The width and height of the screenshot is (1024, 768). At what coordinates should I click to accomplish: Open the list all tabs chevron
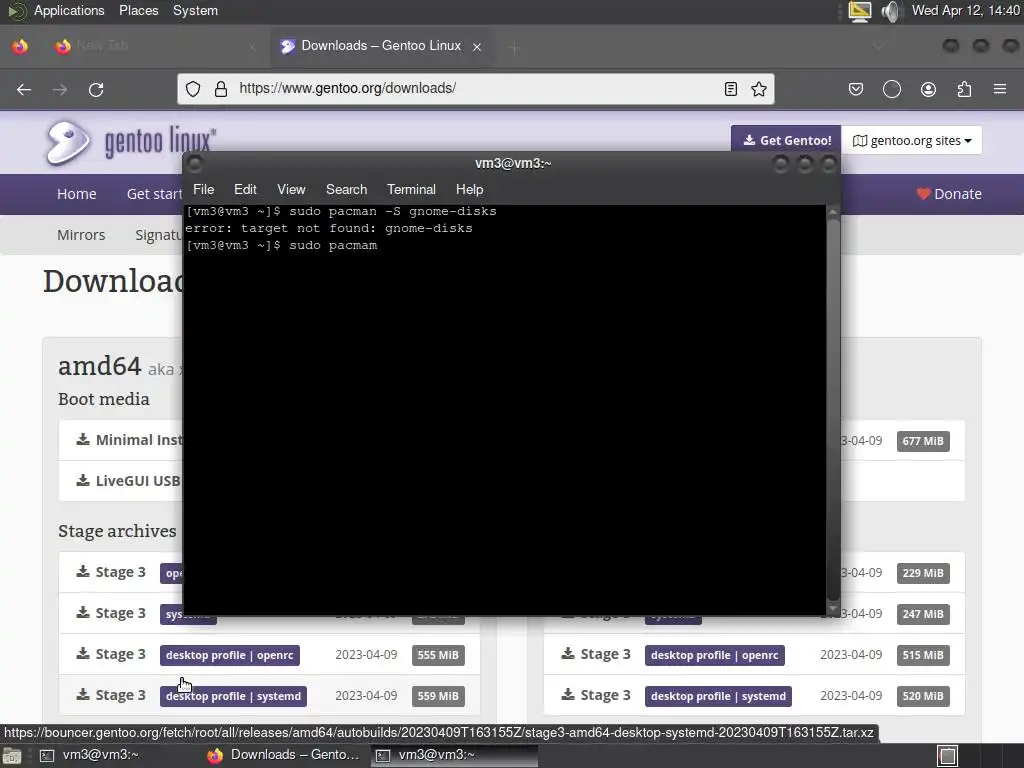click(878, 46)
